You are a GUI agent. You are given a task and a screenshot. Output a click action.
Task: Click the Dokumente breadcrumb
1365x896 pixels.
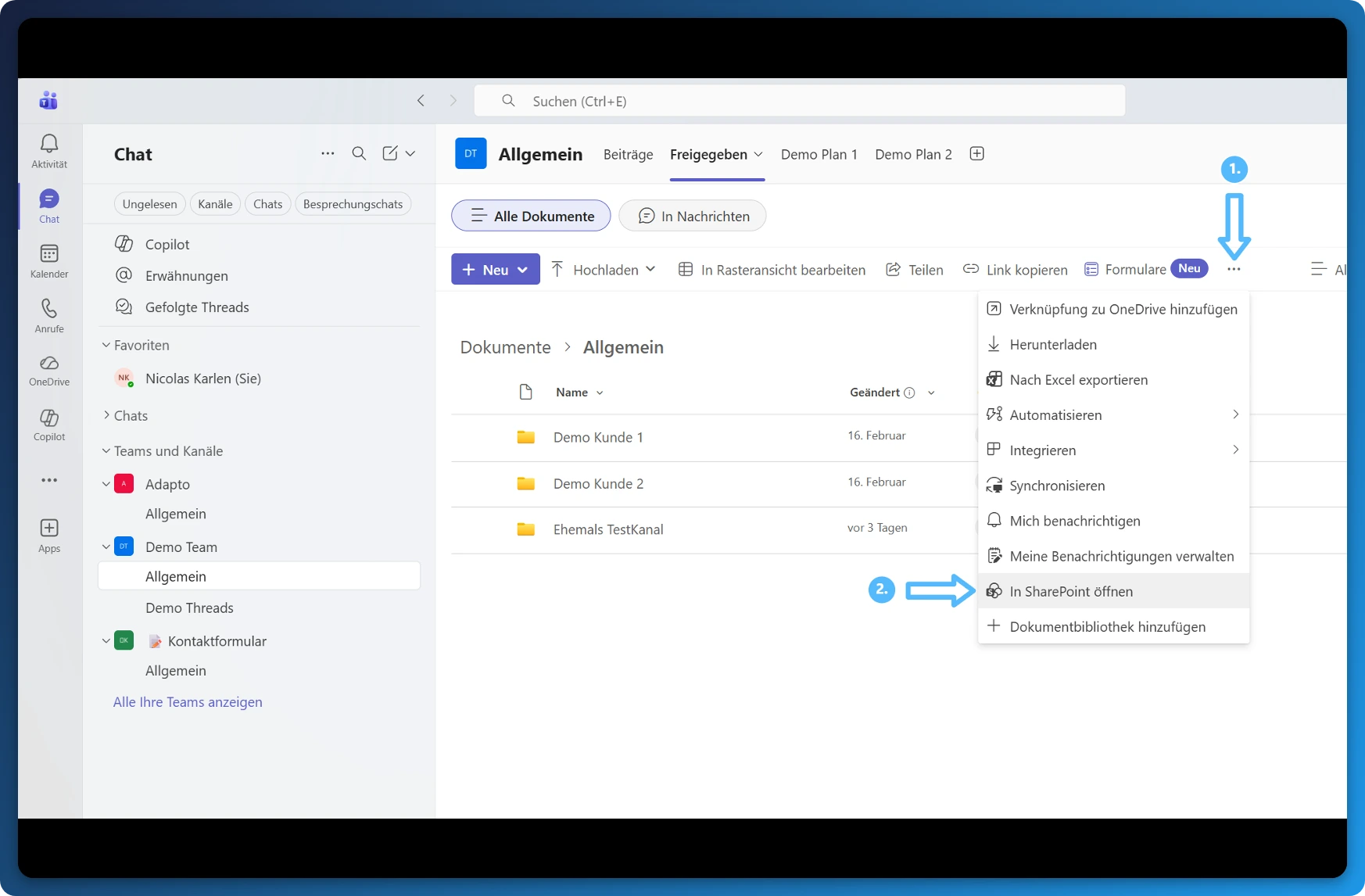tap(505, 347)
